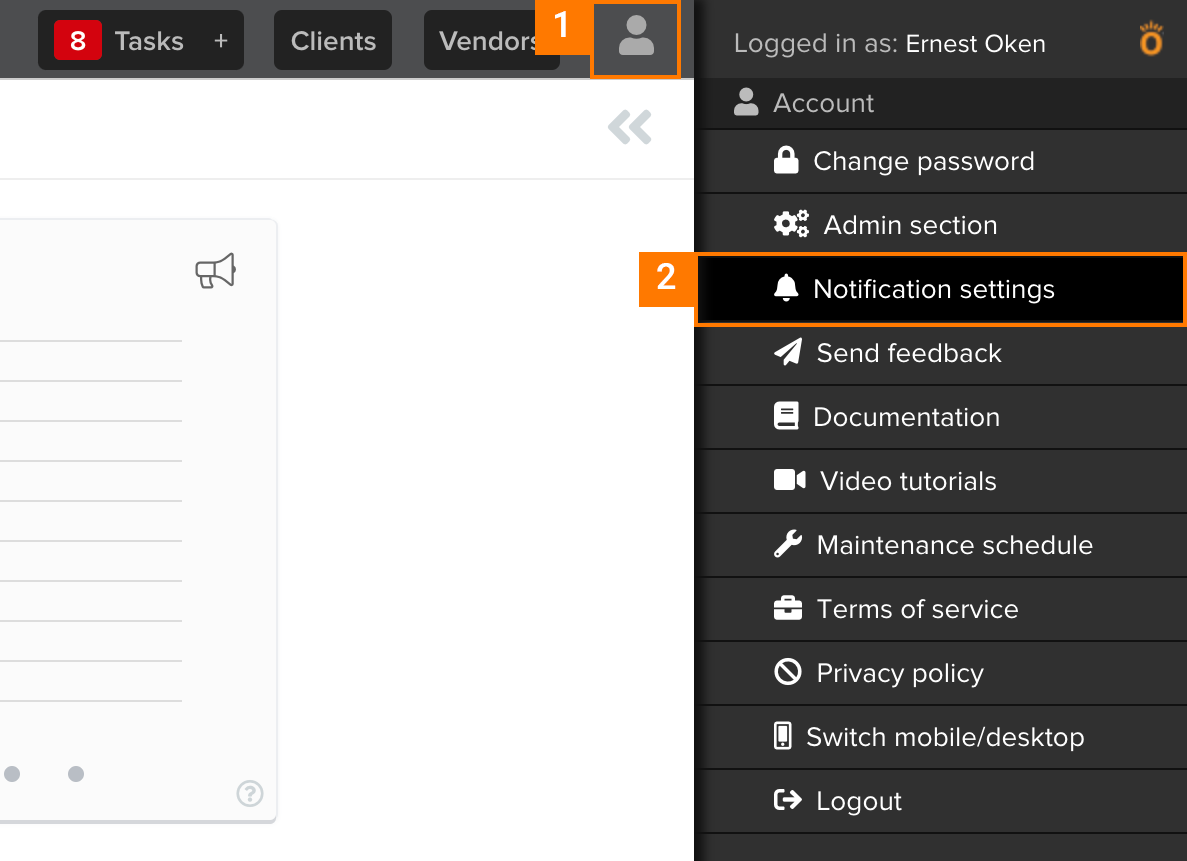This screenshot has width=1187, height=861.
Task: Add a new task with the plus icon
Action: [x=222, y=40]
